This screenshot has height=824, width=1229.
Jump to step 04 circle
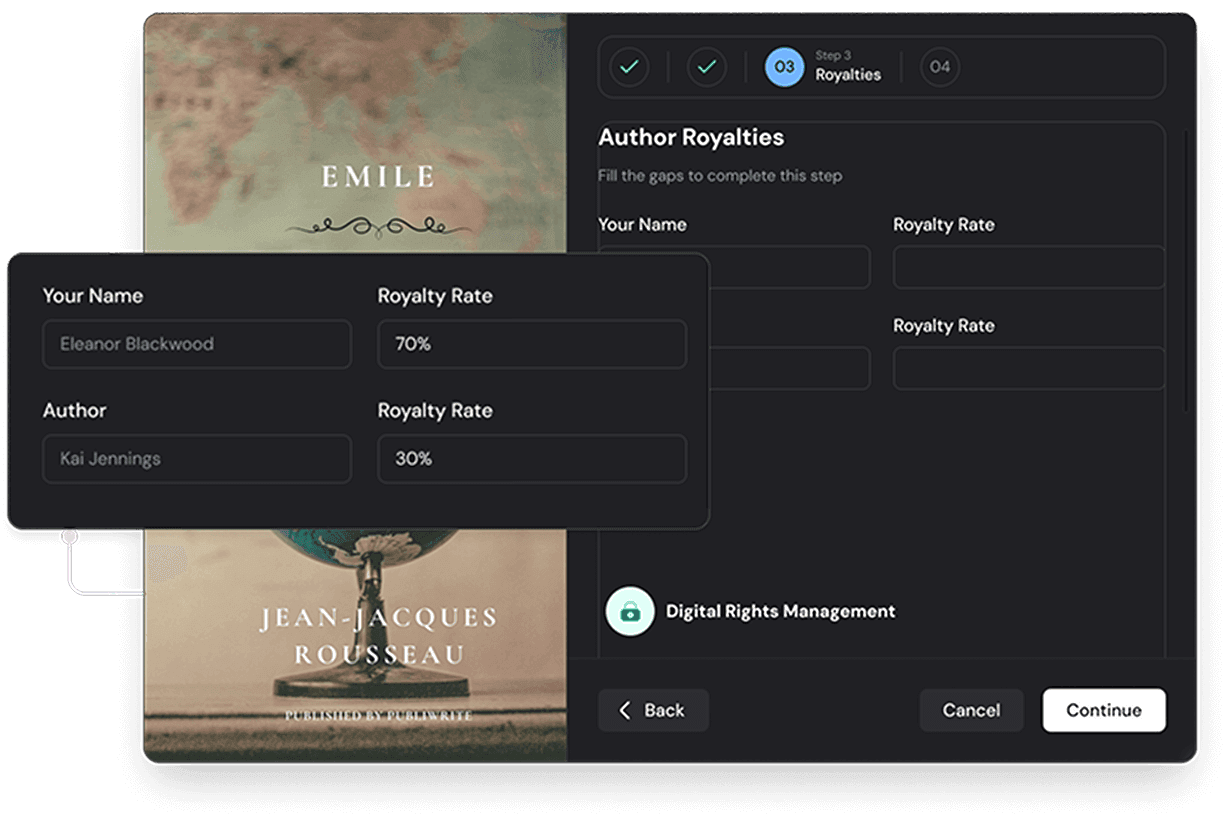tap(939, 67)
